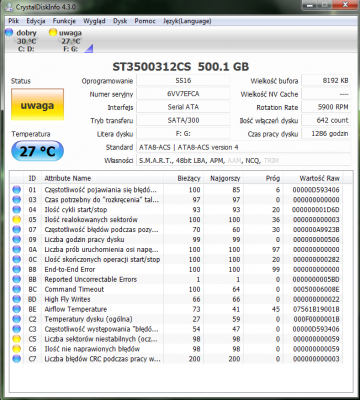Screen dimensions: 360x400
Task: Open the Funkcje menu
Action: click(64, 21)
